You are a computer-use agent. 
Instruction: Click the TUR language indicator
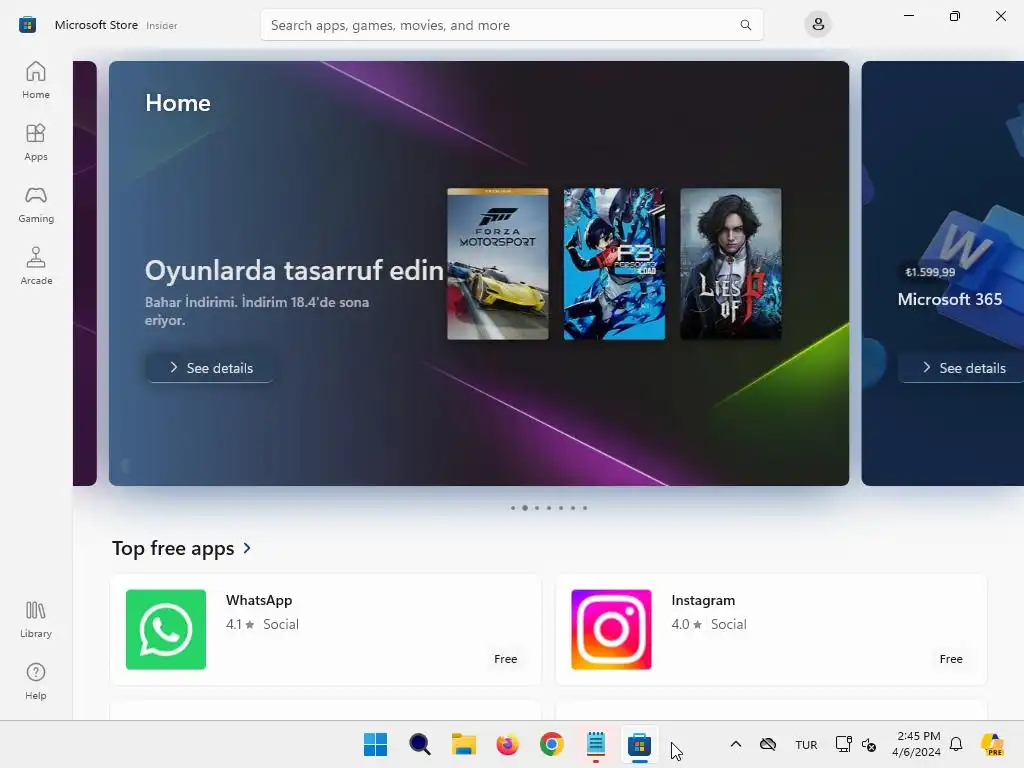pos(806,744)
